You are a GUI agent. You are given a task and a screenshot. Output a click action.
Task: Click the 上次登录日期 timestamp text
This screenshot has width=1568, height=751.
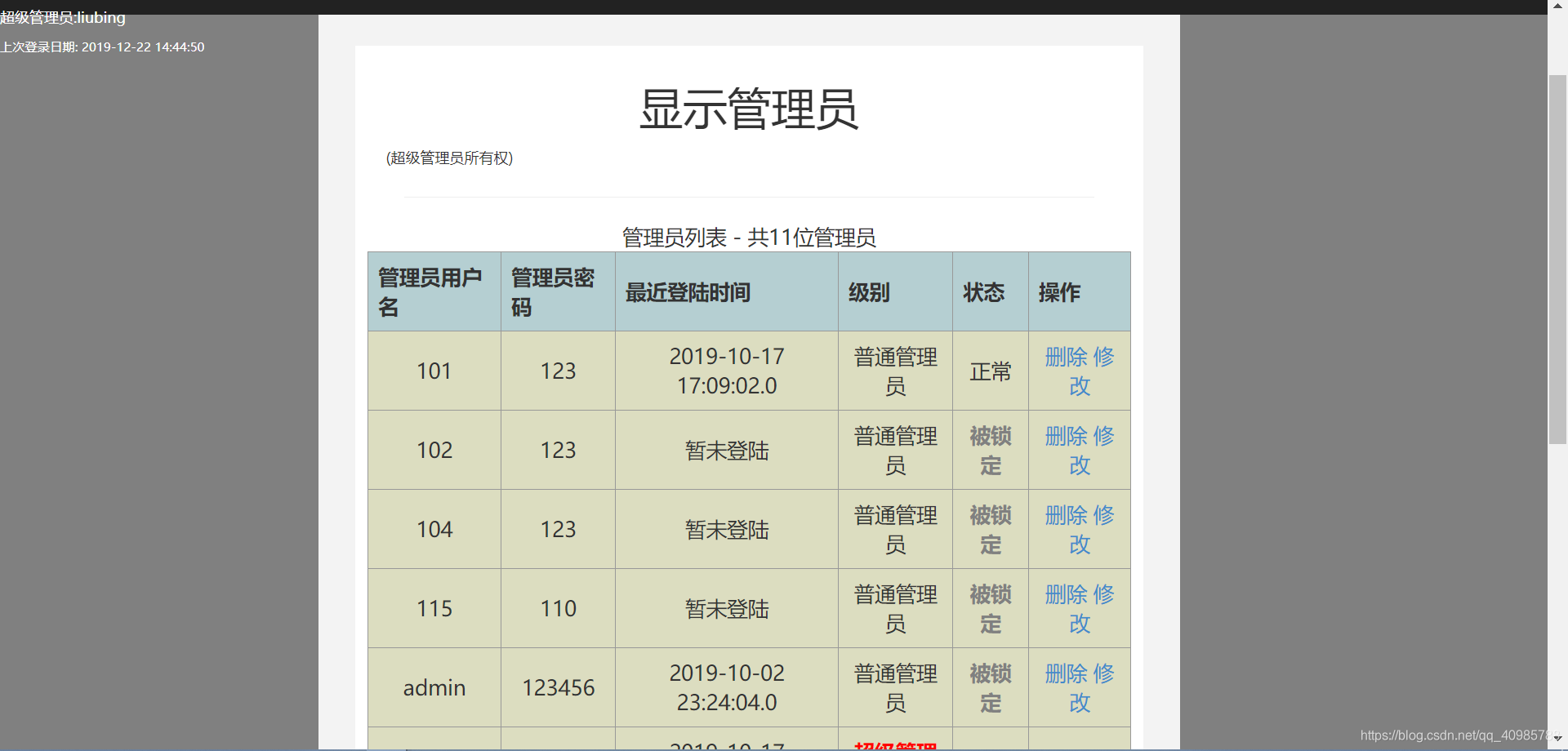(102, 47)
